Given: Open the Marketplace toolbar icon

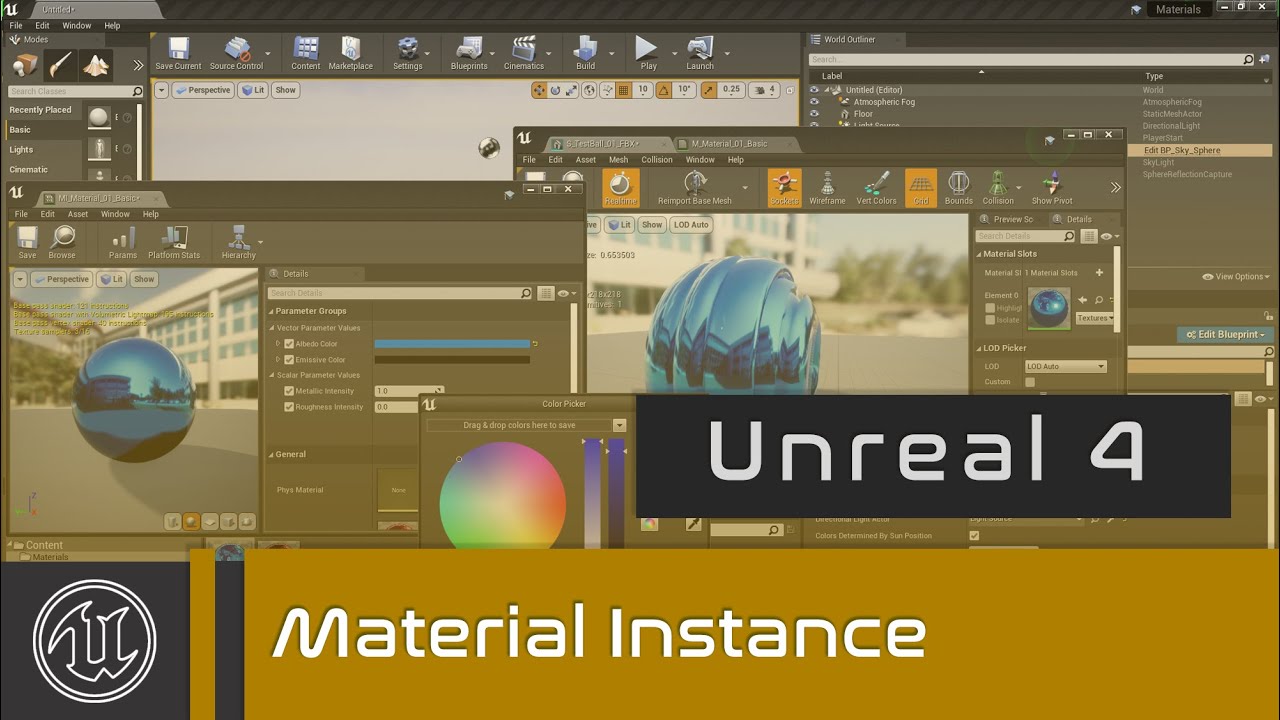Looking at the screenshot, I should (351, 54).
